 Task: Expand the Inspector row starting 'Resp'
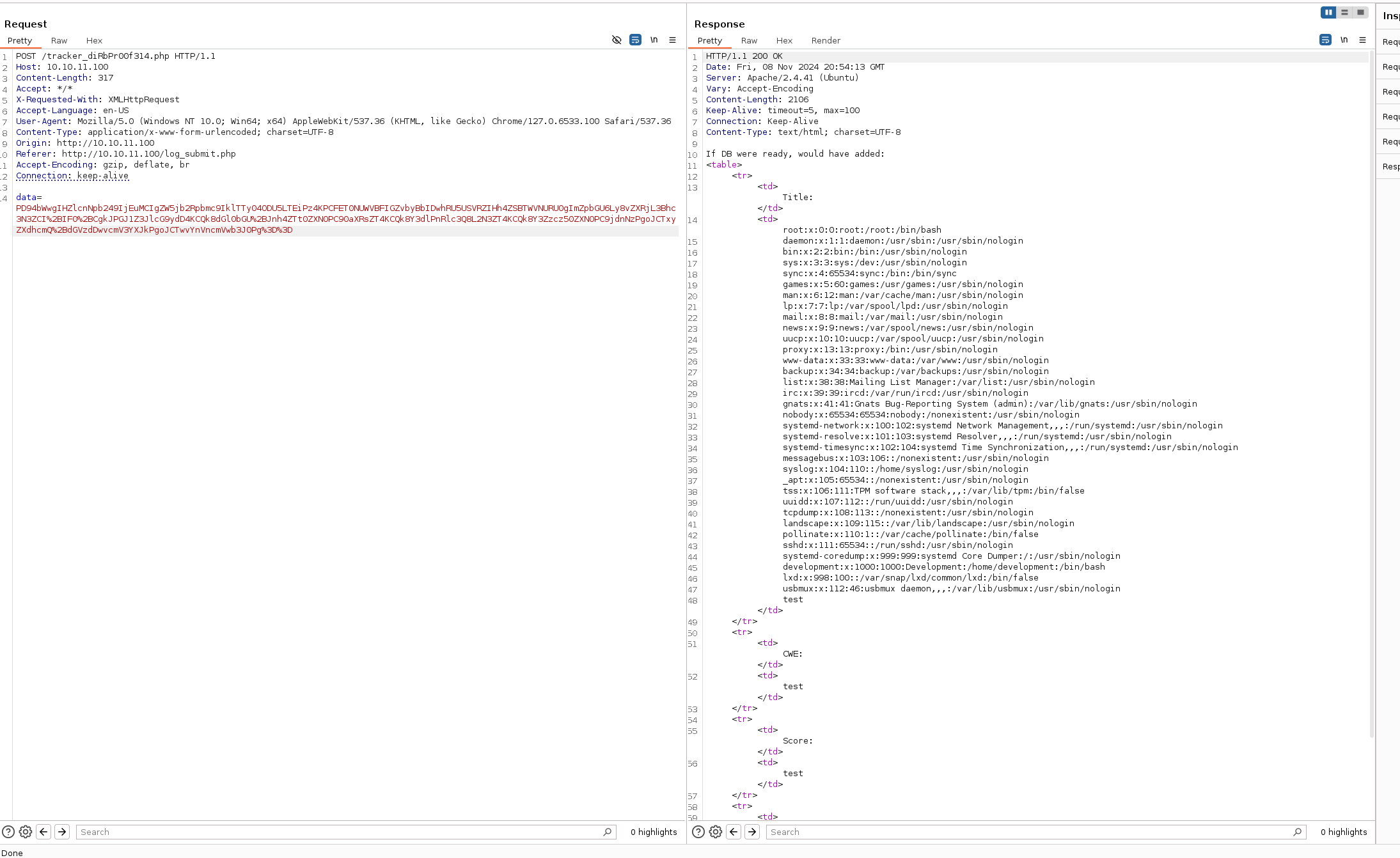(1388, 166)
